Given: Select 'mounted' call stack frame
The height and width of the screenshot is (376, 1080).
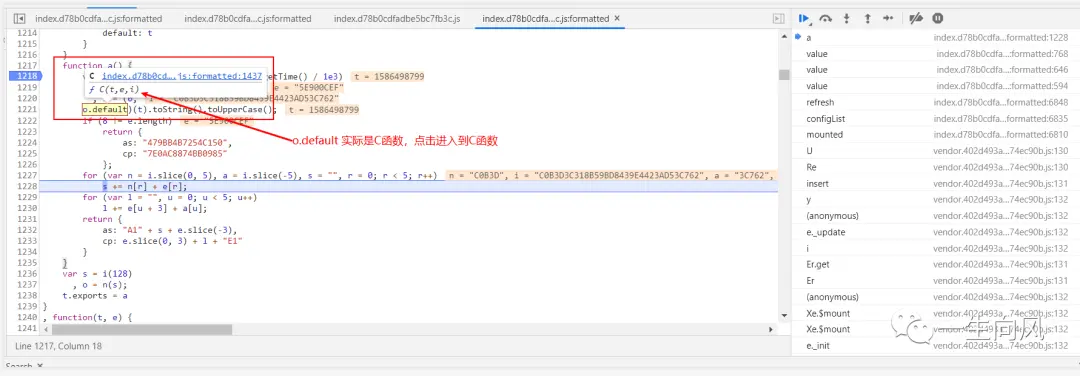Looking at the screenshot, I should [x=935, y=135].
